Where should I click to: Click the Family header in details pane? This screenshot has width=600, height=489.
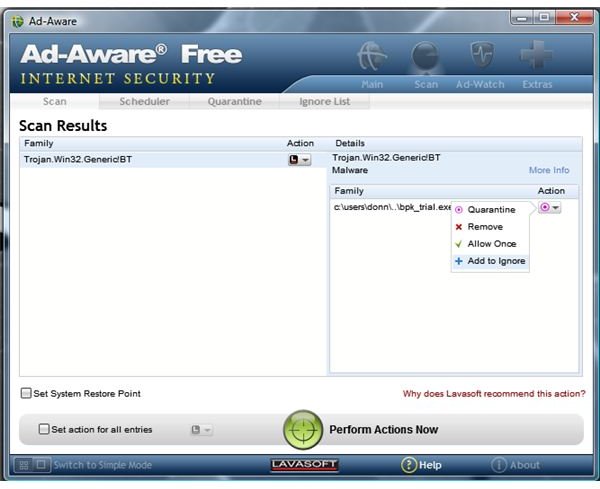point(349,191)
